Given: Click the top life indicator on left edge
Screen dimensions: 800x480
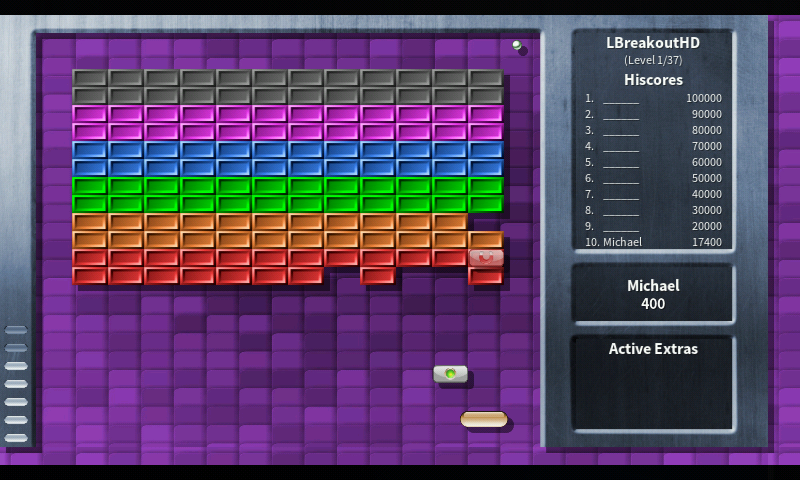Looking at the screenshot, I should click(16, 330).
